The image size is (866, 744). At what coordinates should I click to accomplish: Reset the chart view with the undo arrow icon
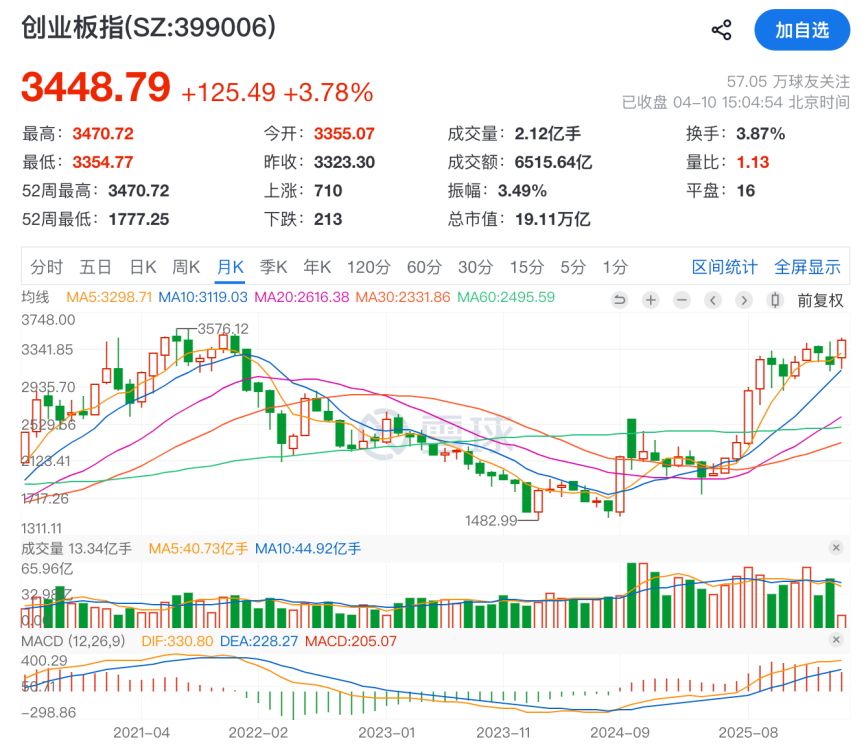(619, 299)
